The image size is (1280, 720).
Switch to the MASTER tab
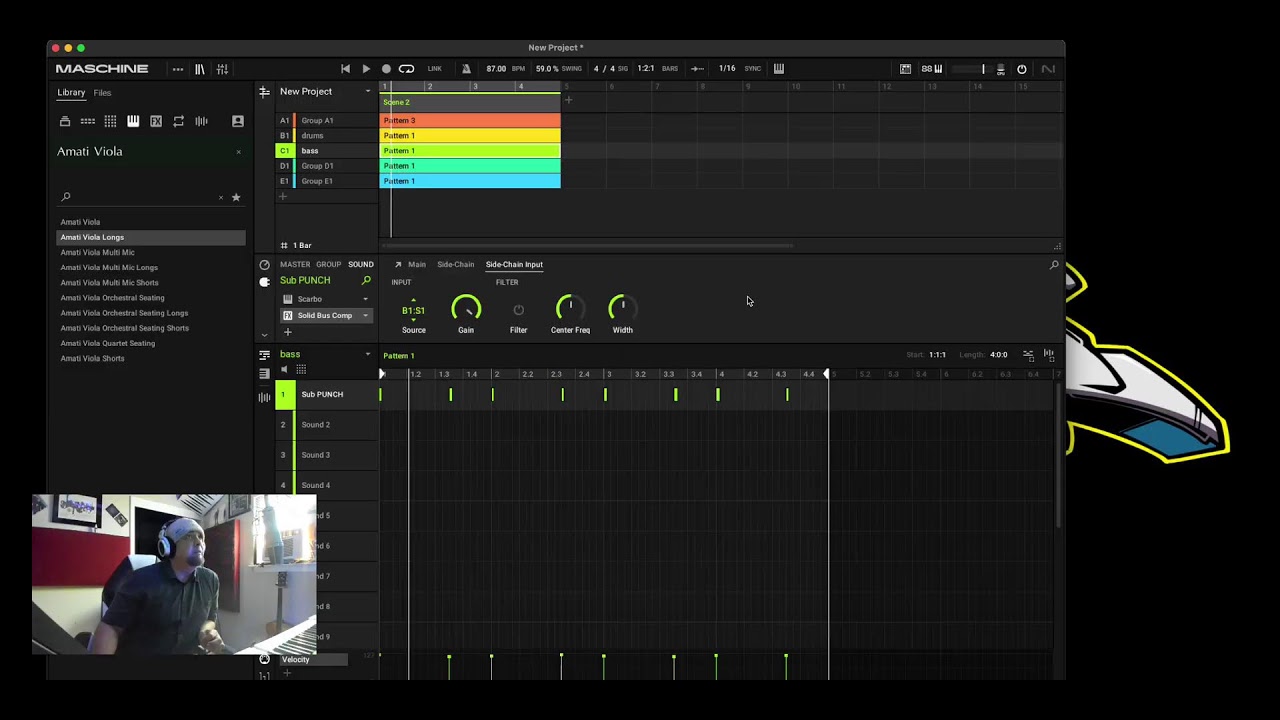click(x=295, y=265)
